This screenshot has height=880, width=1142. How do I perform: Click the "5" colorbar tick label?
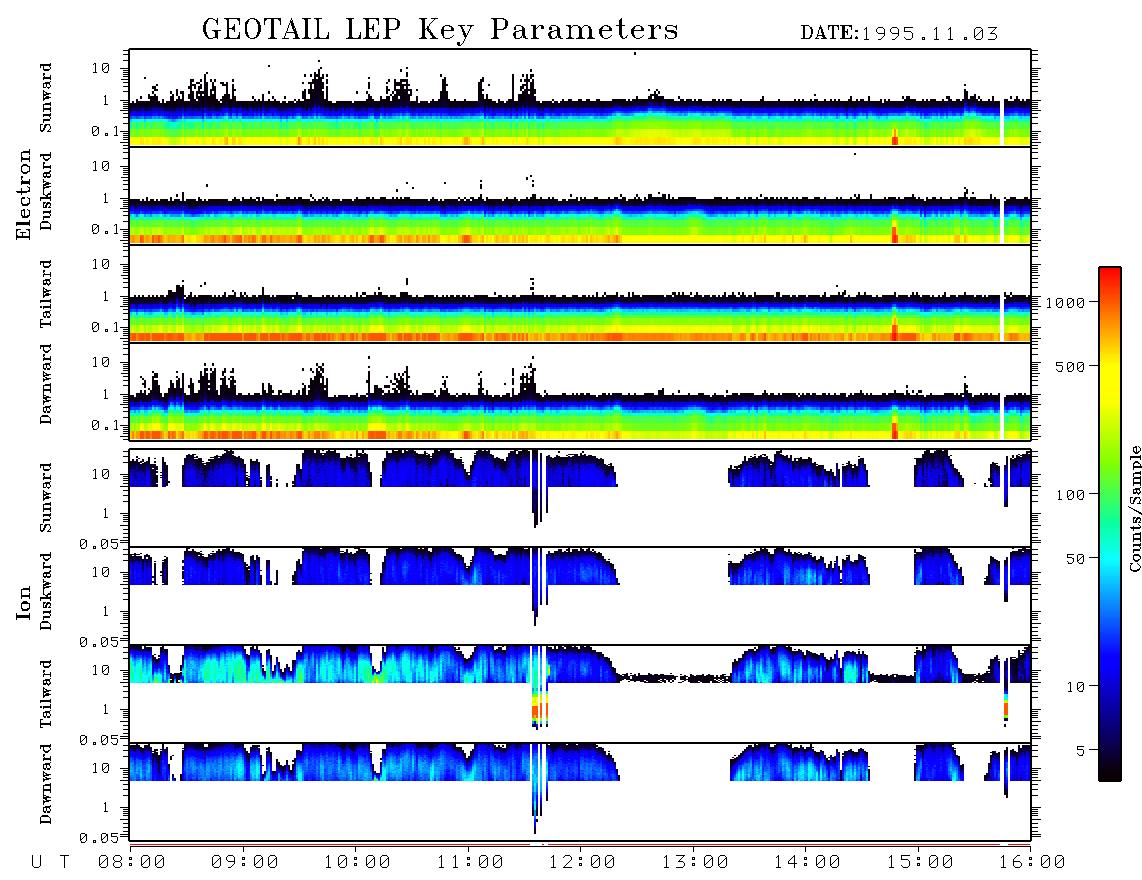1081,750
